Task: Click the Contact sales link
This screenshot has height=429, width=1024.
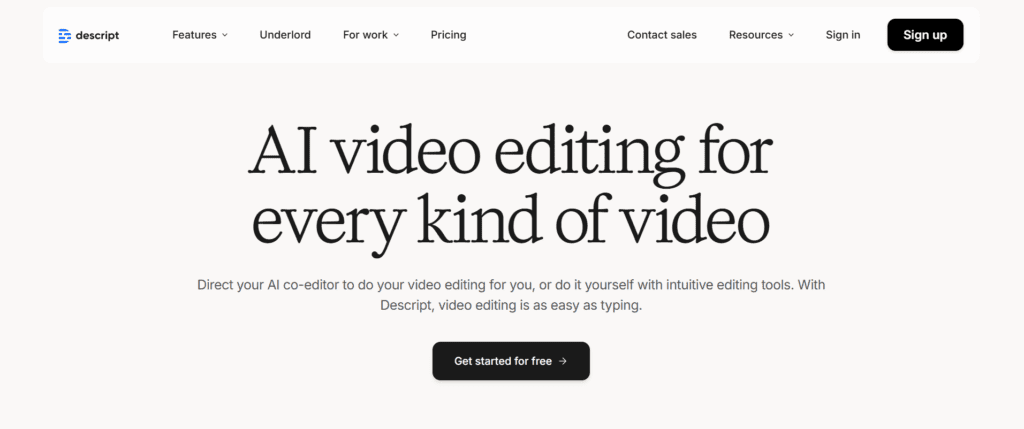Action: point(661,35)
